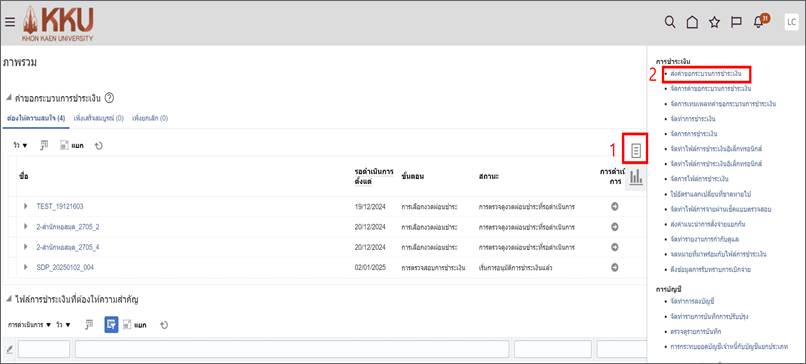Expand the 2705_2 request row
806x364 pixels.
pyautogui.click(x=26, y=227)
